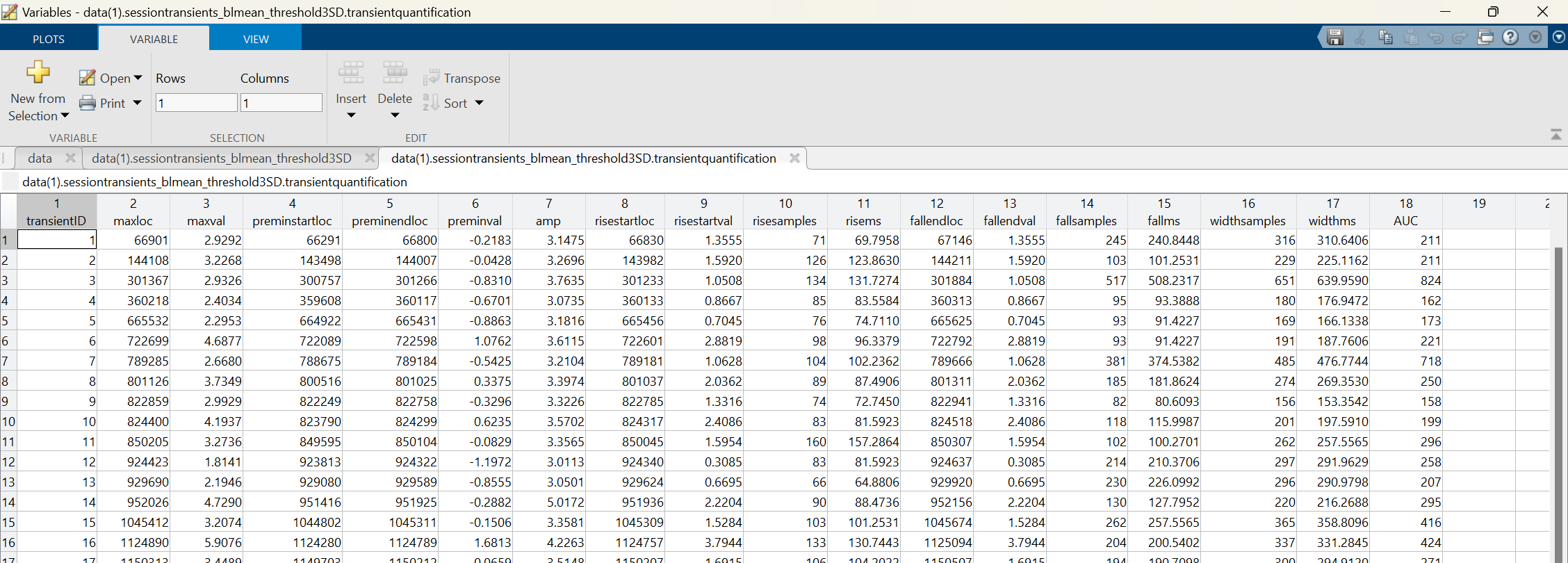The width and height of the screenshot is (1568, 563).
Task: Click the Paste clipboard icon
Action: [x=1410, y=38]
